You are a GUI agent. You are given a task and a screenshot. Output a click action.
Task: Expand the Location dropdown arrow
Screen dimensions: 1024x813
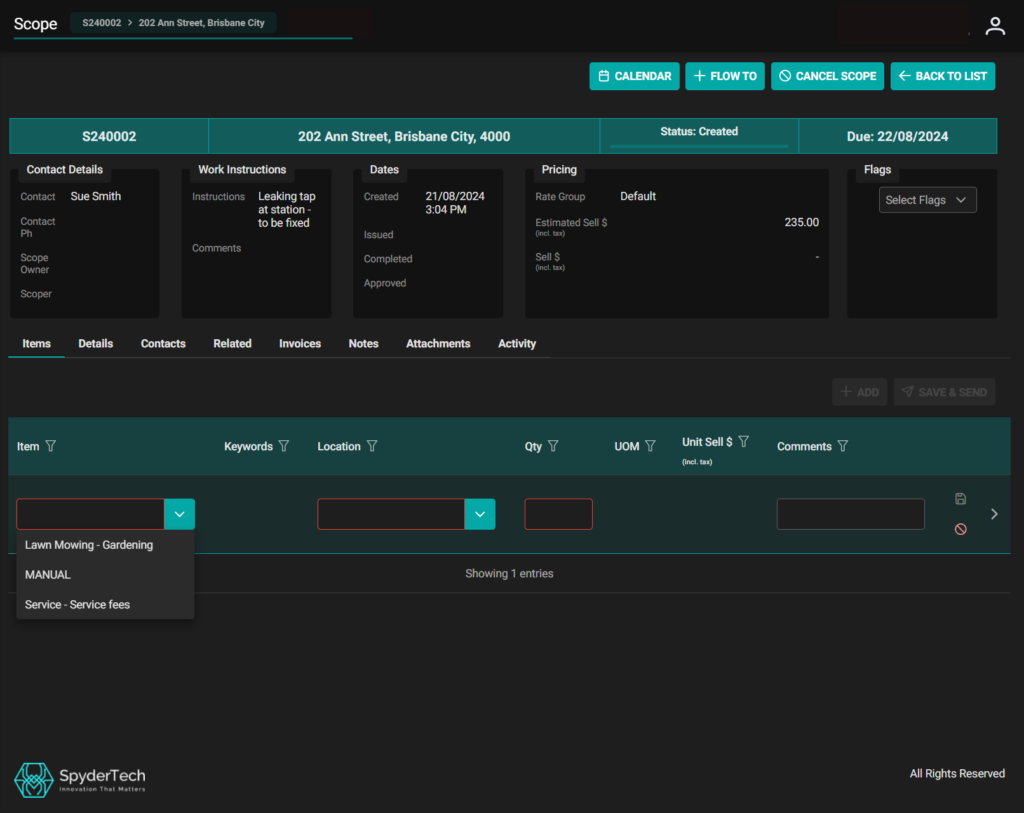[x=479, y=514]
